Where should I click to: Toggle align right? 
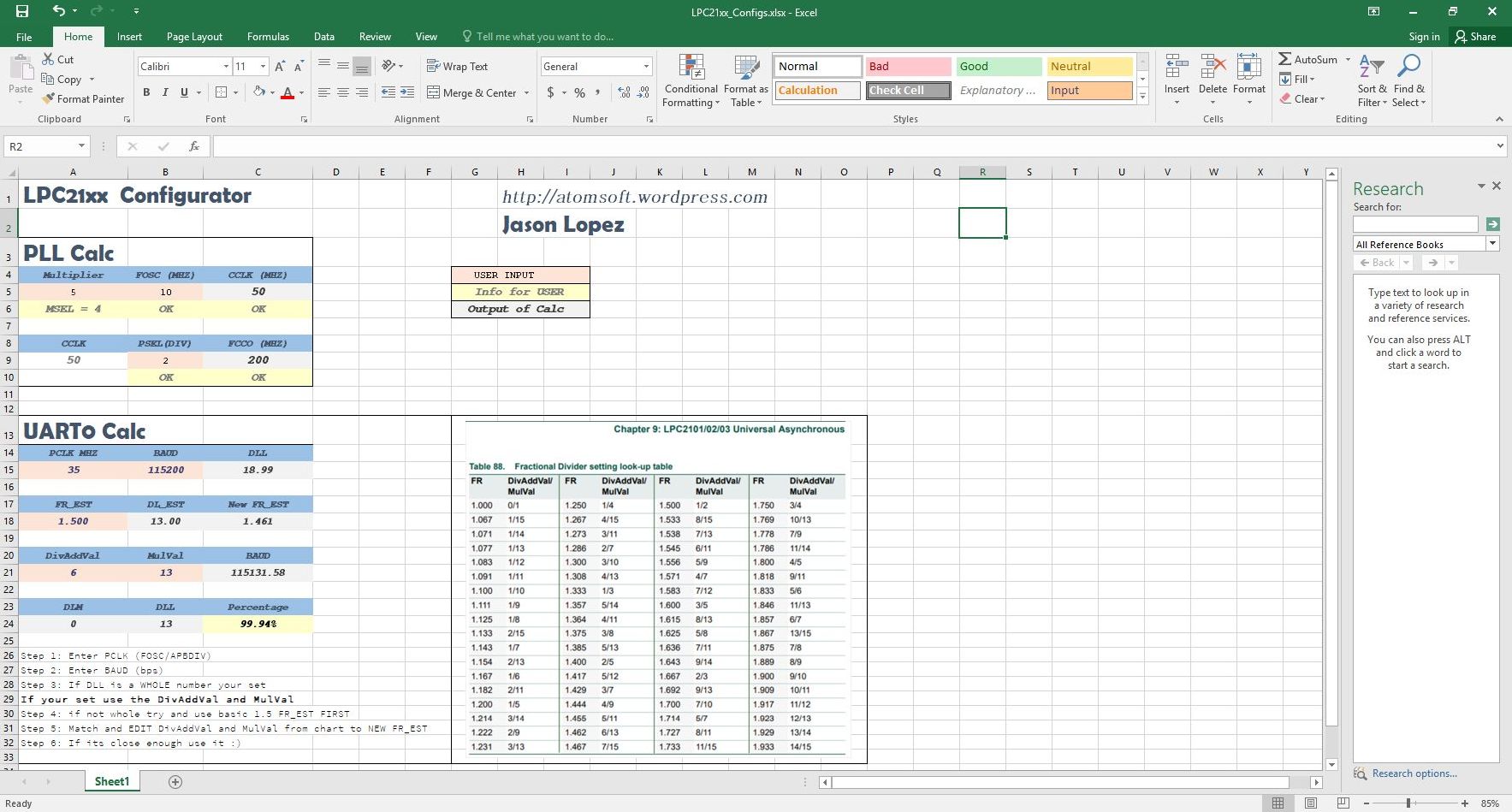pyautogui.click(x=361, y=92)
